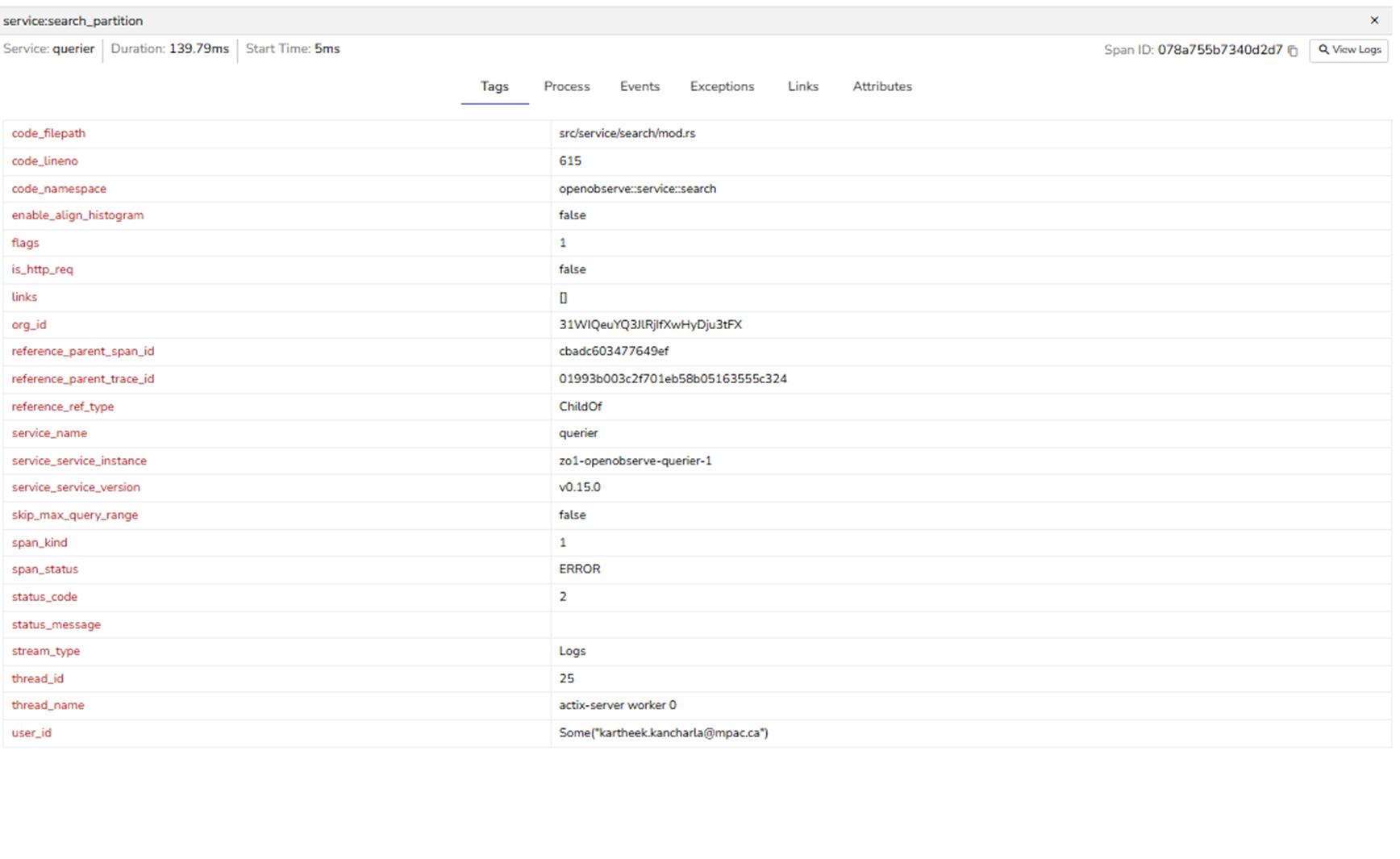Click the service_service_instance value
The image size is (1400, 859).
(635, 461)
